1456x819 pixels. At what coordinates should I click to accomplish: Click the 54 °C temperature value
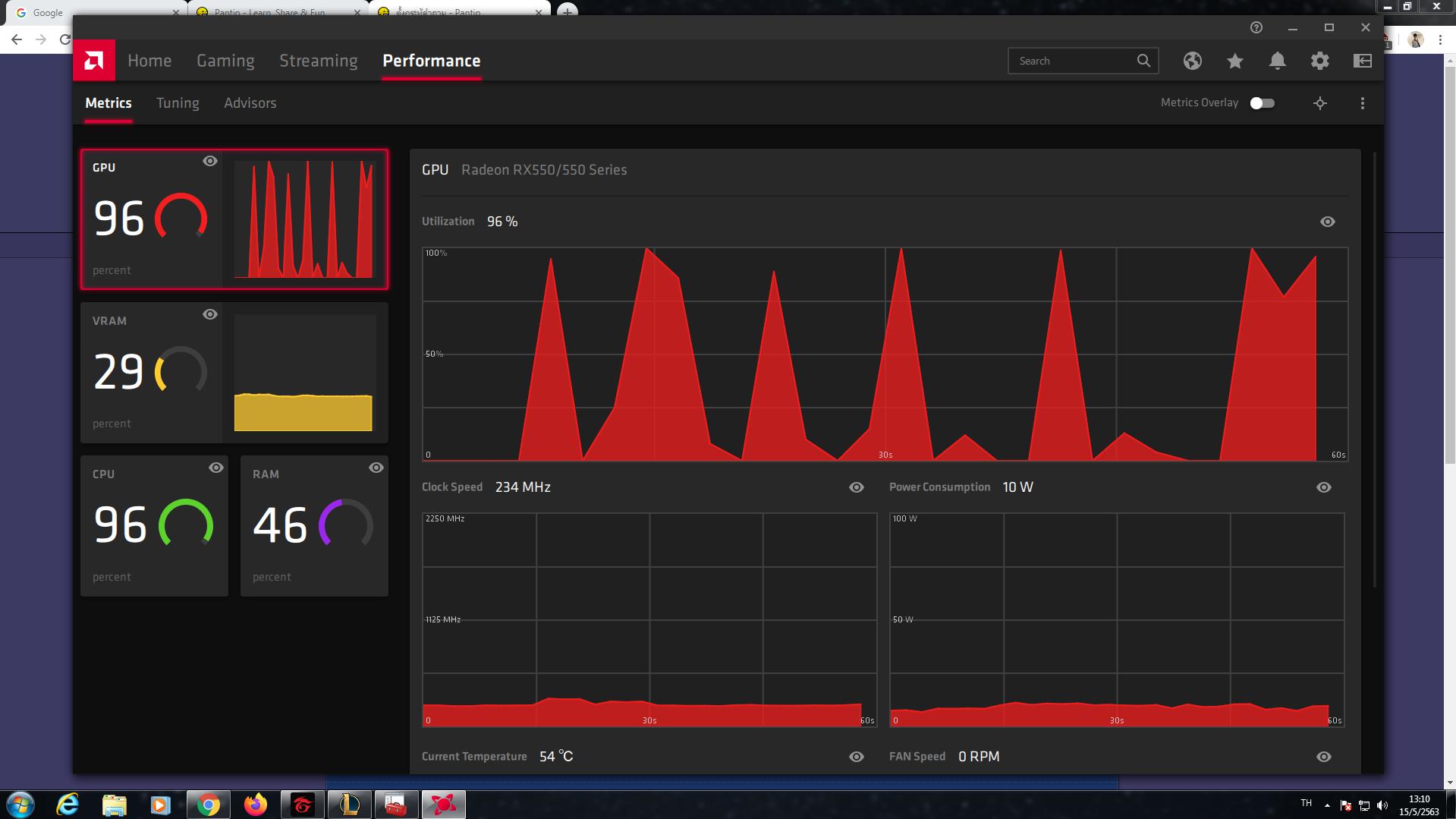click(x=556, y=757)
